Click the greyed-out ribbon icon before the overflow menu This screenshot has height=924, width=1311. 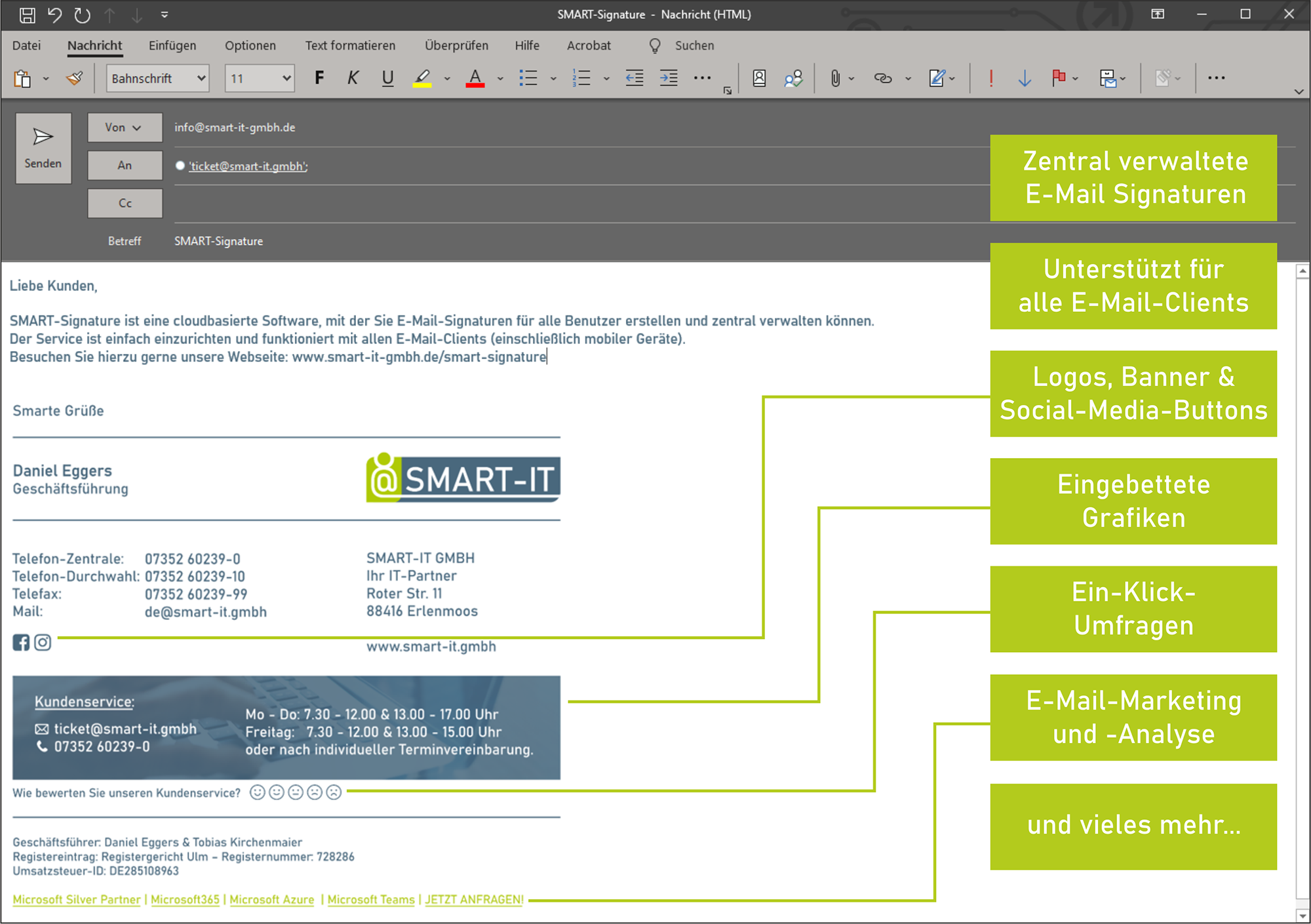coord(1163,79)
